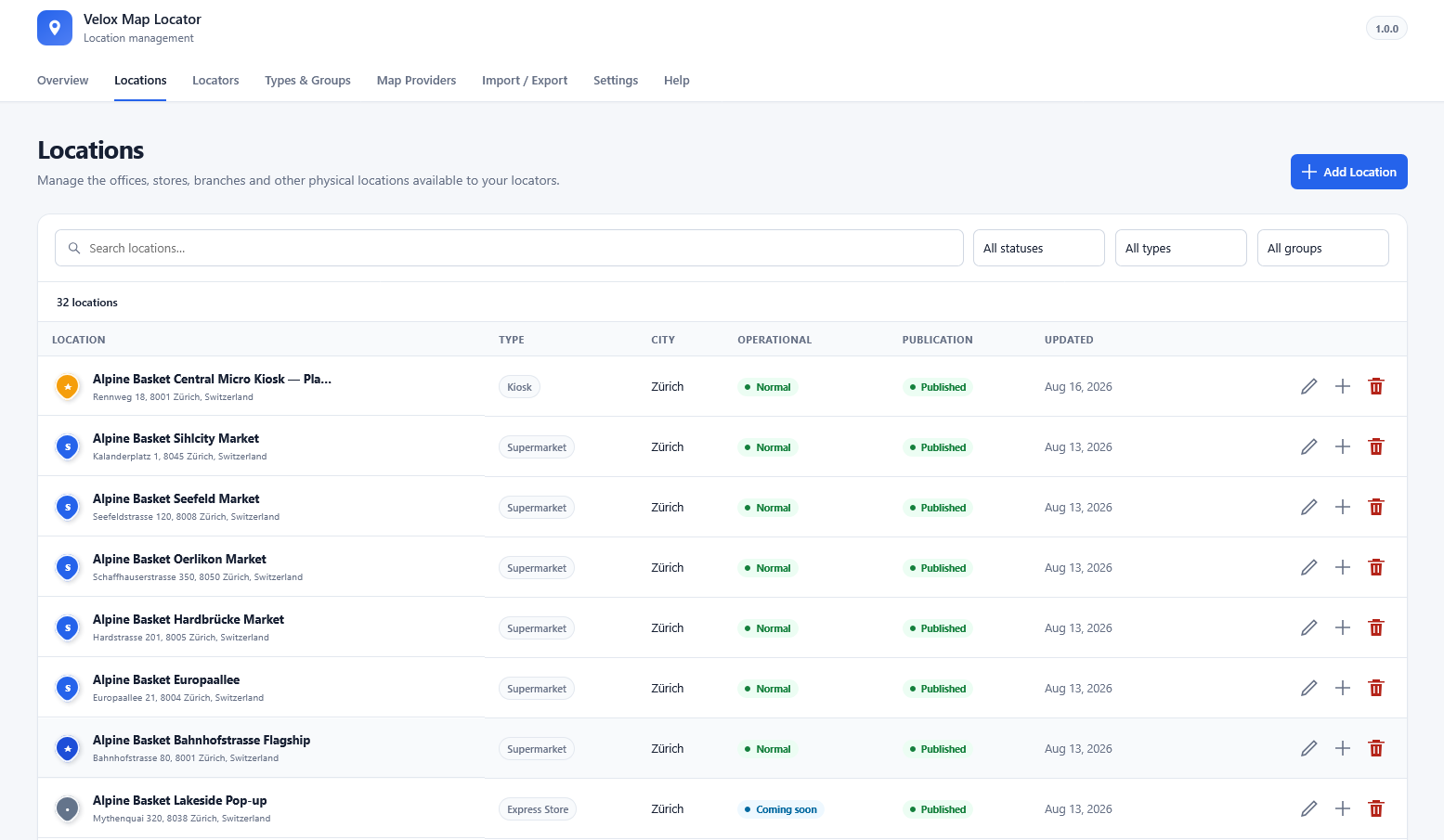
Task: Open Alpine Basket Seefeld Market name link
Action: pos(176,498)
